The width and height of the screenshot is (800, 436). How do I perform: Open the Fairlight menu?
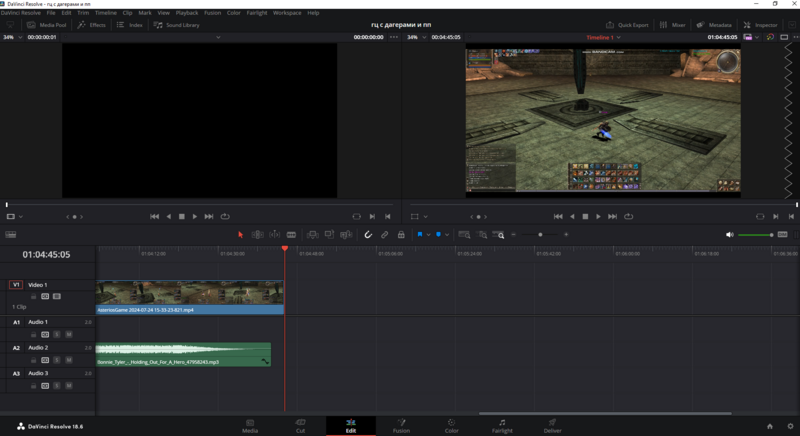pos(257,13)
